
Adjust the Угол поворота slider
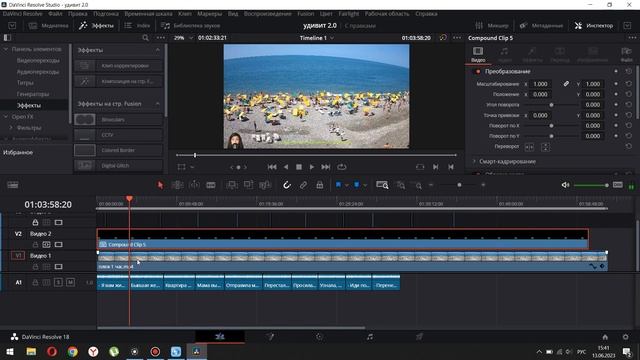pyautogui.click(x=551, y=105)
